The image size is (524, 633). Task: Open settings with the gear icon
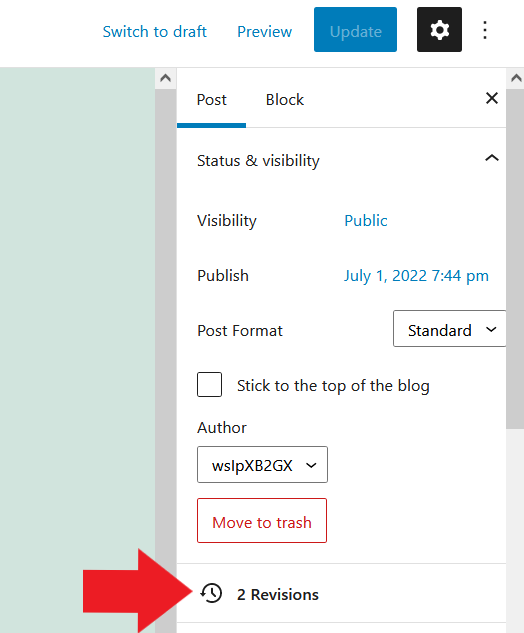(439, 29)
